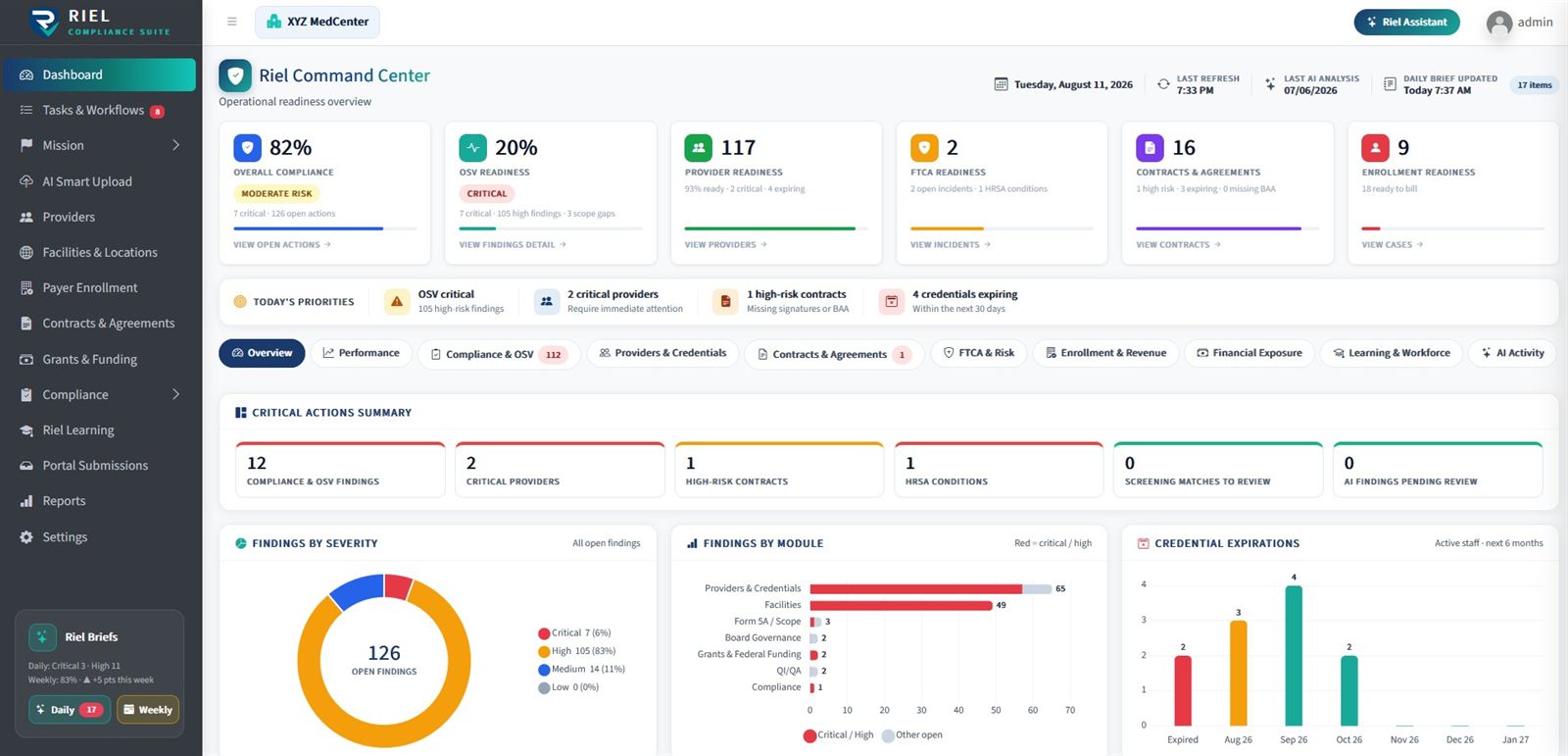Follow the View Open Actions link
This screenshot has height=756, width=1568.
(282, 244)
